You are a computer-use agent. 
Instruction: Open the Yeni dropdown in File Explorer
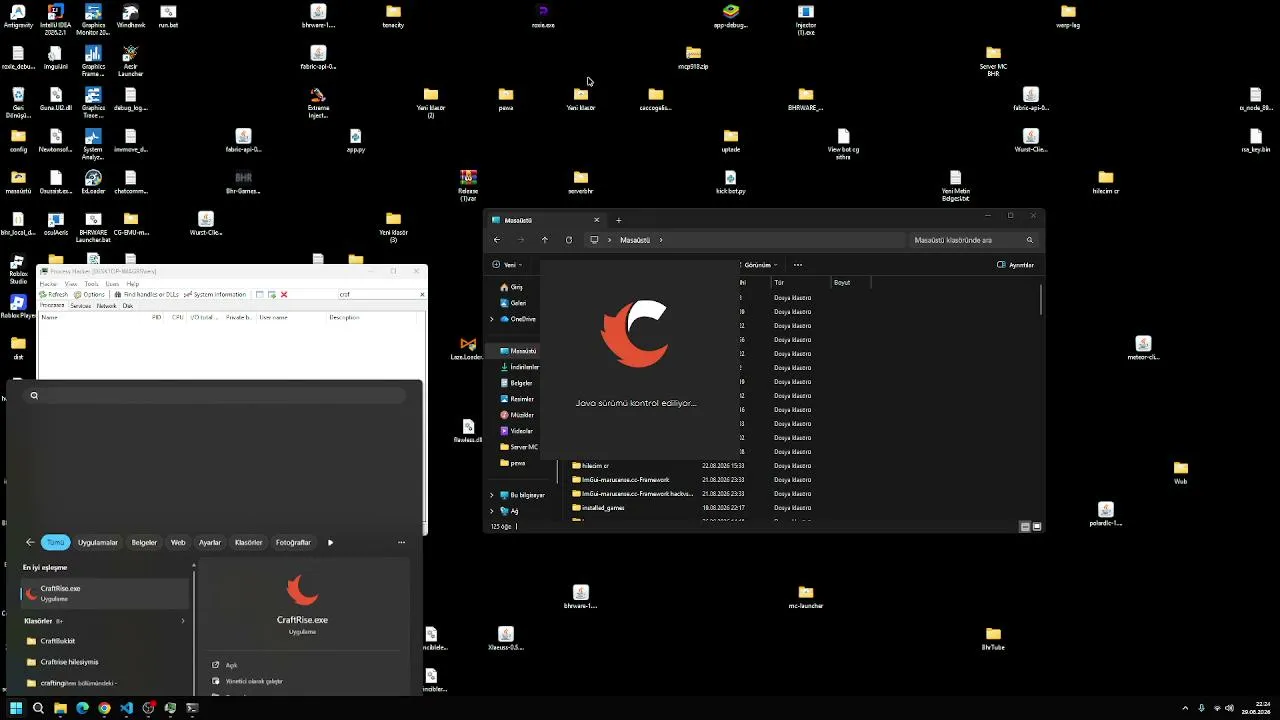pos(509,265)
